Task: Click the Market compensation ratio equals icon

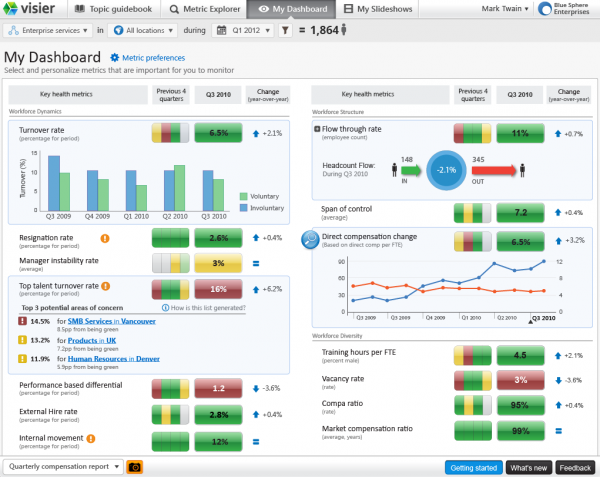Action: tap(559, 431)
